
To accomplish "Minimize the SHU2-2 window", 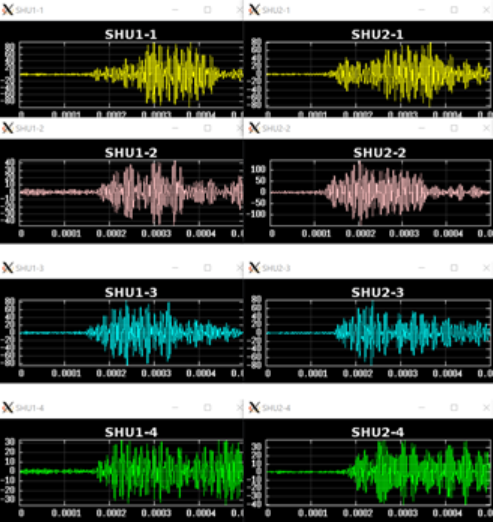I will tap(421, 128).
